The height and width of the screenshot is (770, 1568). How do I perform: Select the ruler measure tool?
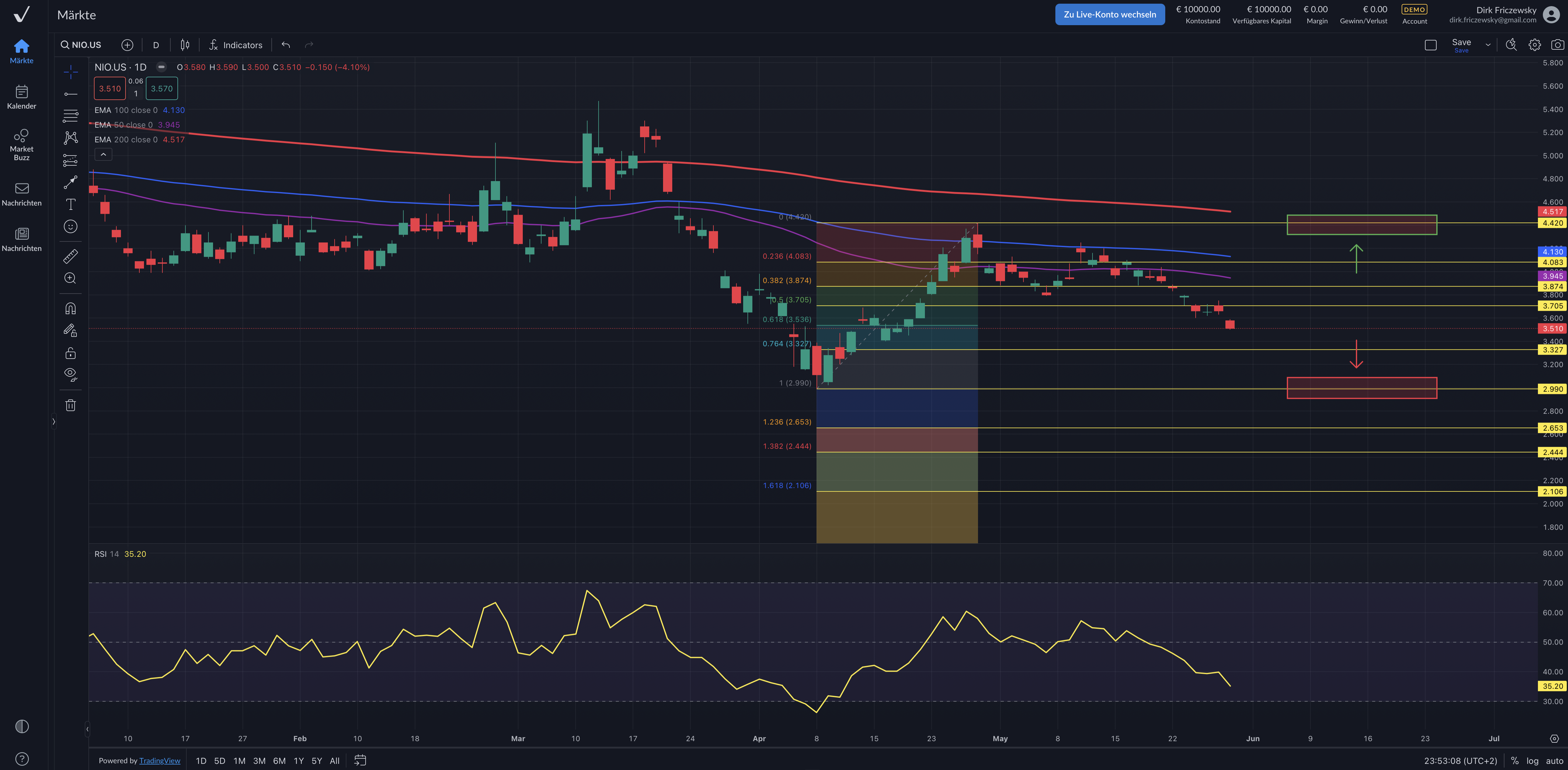71,256
